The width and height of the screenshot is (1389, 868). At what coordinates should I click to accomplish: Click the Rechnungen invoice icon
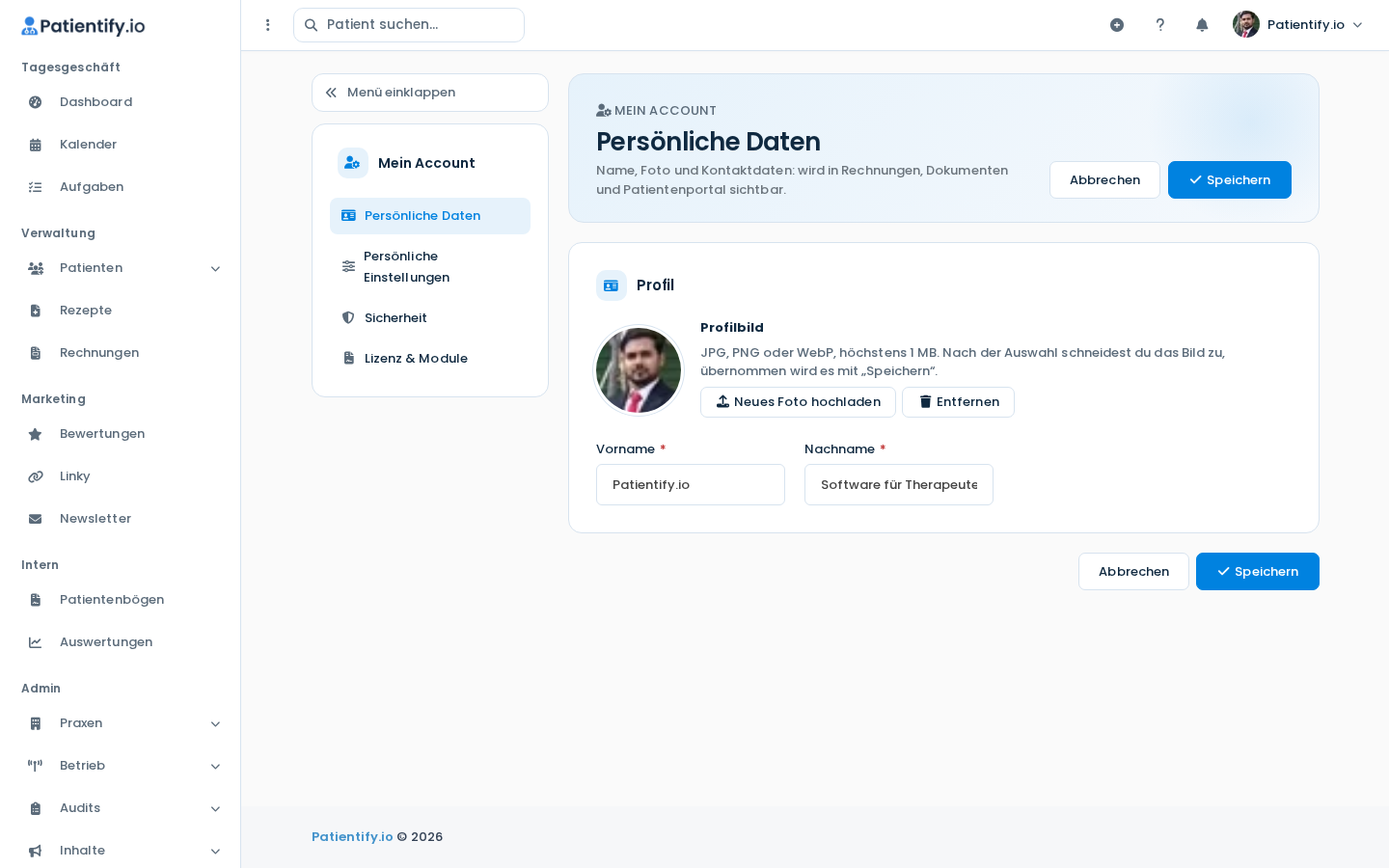point(36,353)
